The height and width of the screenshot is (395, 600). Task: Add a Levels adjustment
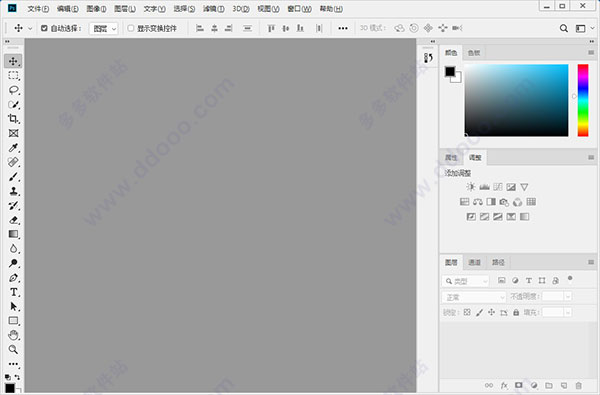coord(484,187)
